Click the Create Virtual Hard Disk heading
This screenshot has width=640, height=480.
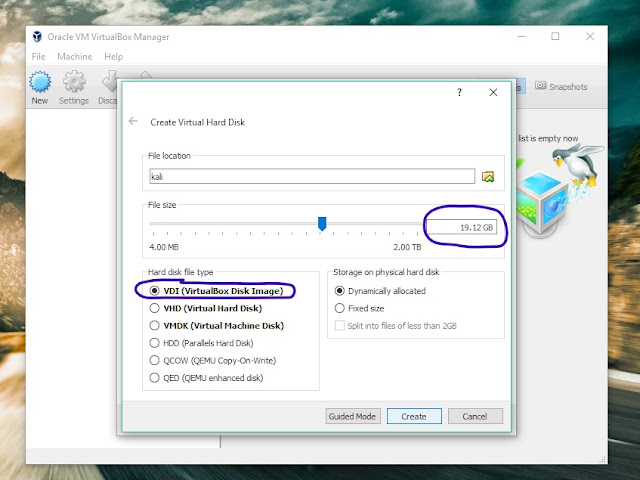198,122
